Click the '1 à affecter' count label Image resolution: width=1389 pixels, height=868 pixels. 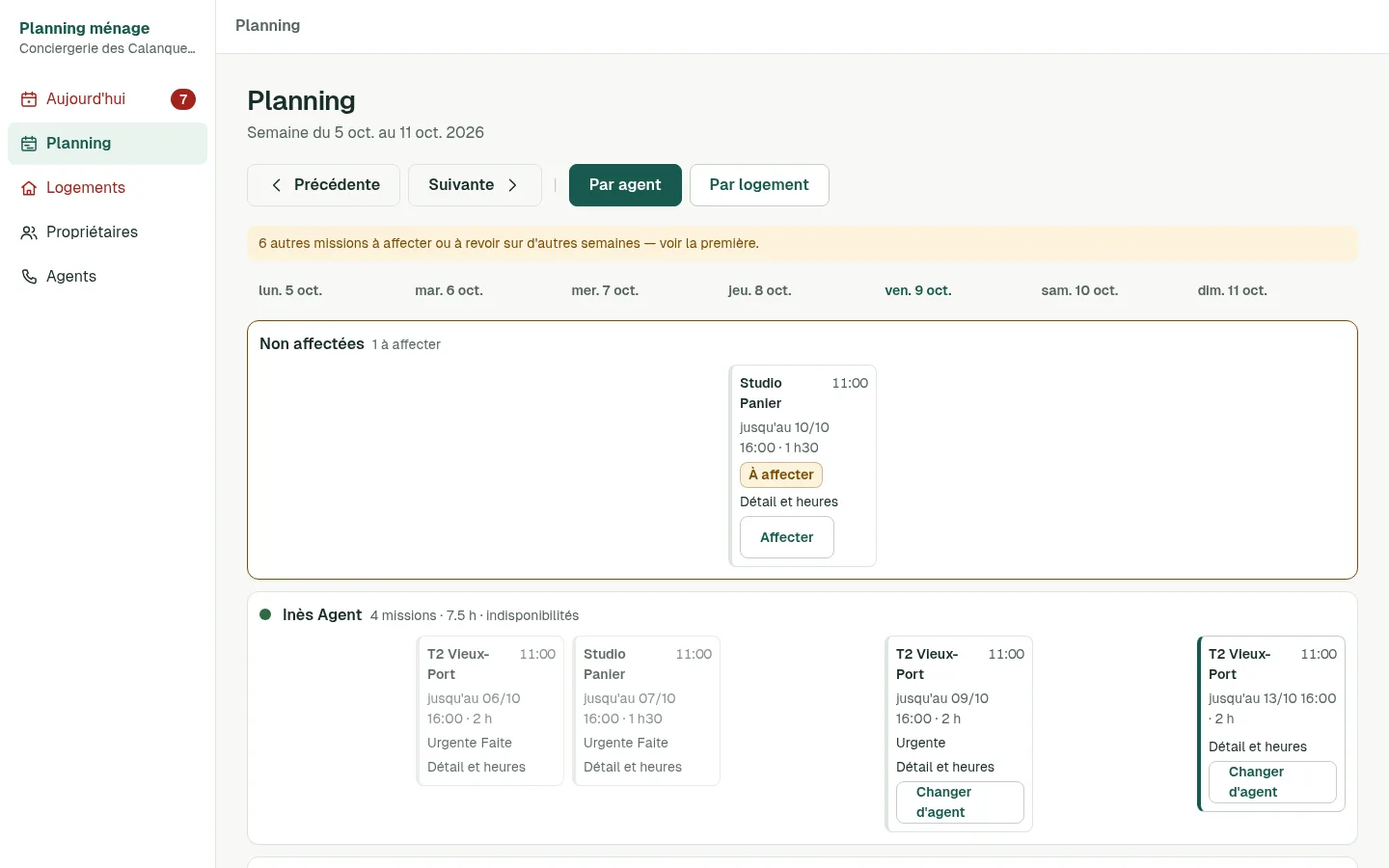click(x=406, y=344)
